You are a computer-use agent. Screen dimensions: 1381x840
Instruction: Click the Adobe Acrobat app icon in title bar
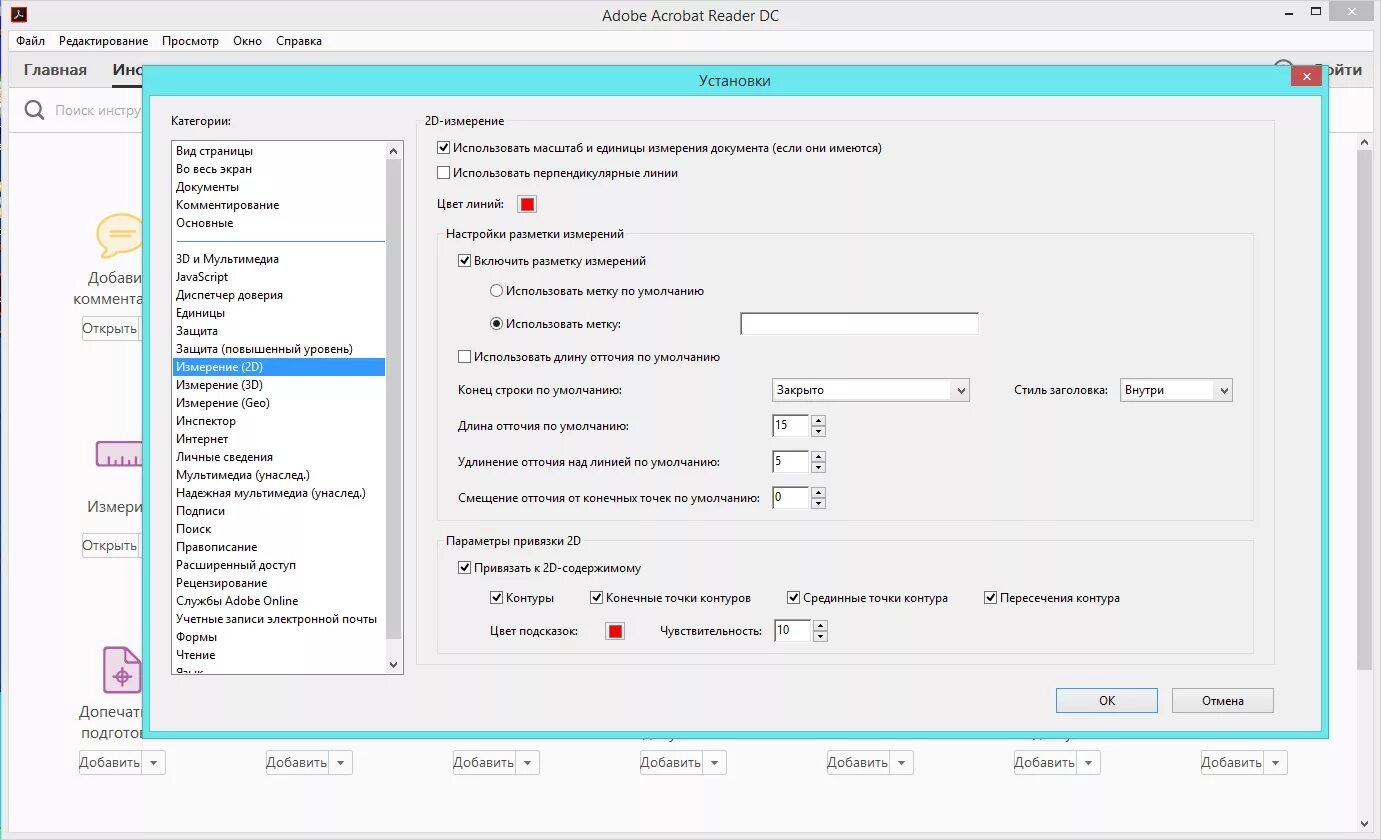pos(19,15)
